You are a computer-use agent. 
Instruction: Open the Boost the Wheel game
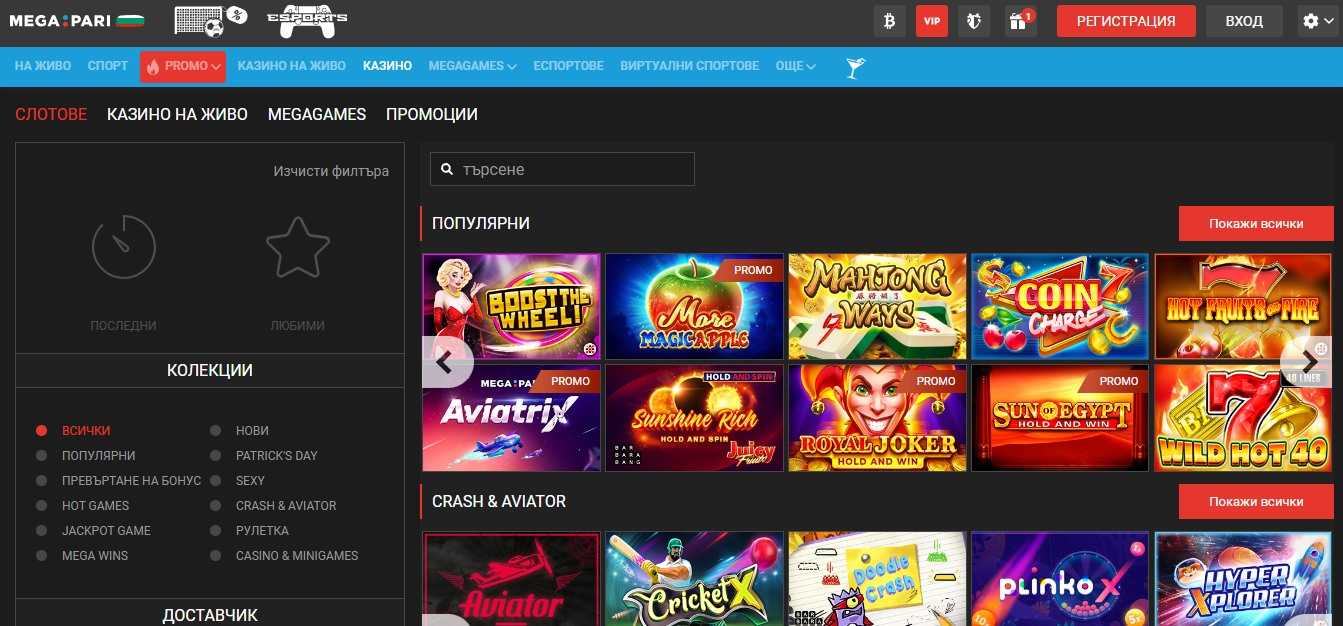511,306
